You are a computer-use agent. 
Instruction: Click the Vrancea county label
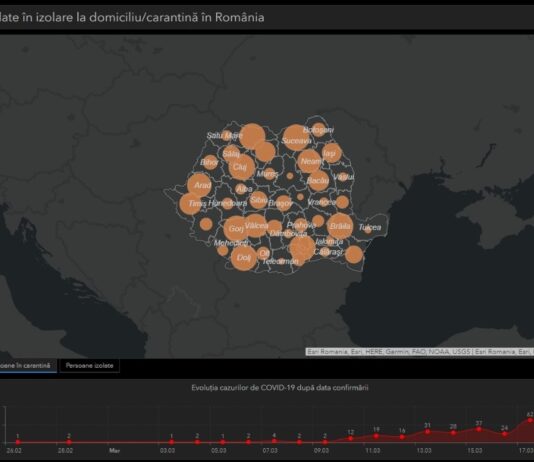coord(321,202)
